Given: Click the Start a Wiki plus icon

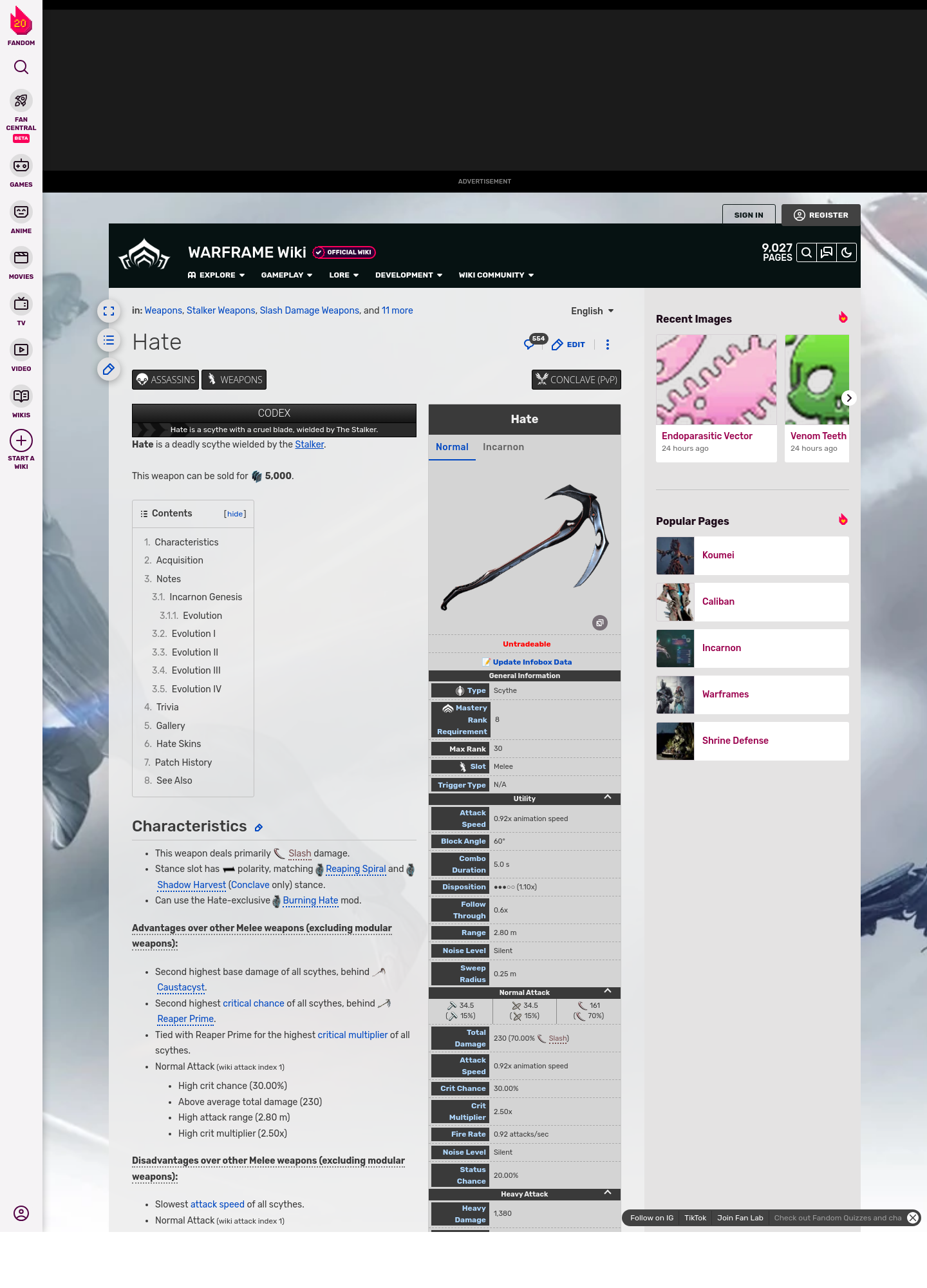Looking at the screenshot, I should click(21, 440).
